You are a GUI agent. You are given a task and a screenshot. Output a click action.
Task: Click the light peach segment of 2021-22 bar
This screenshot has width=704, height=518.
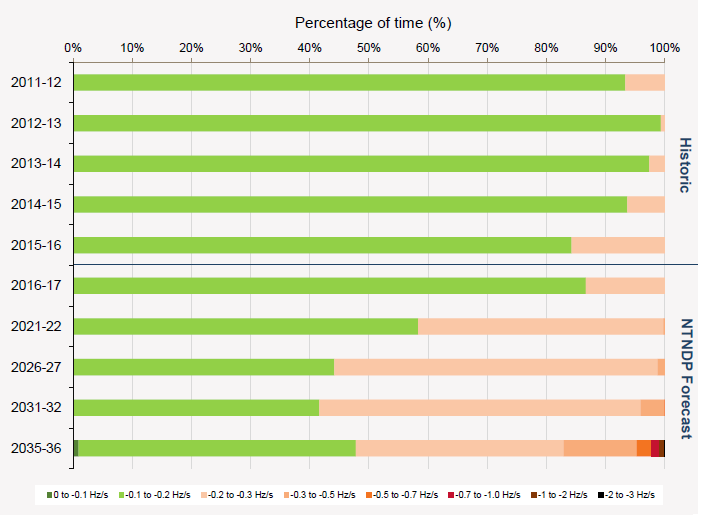pos(540,326)
